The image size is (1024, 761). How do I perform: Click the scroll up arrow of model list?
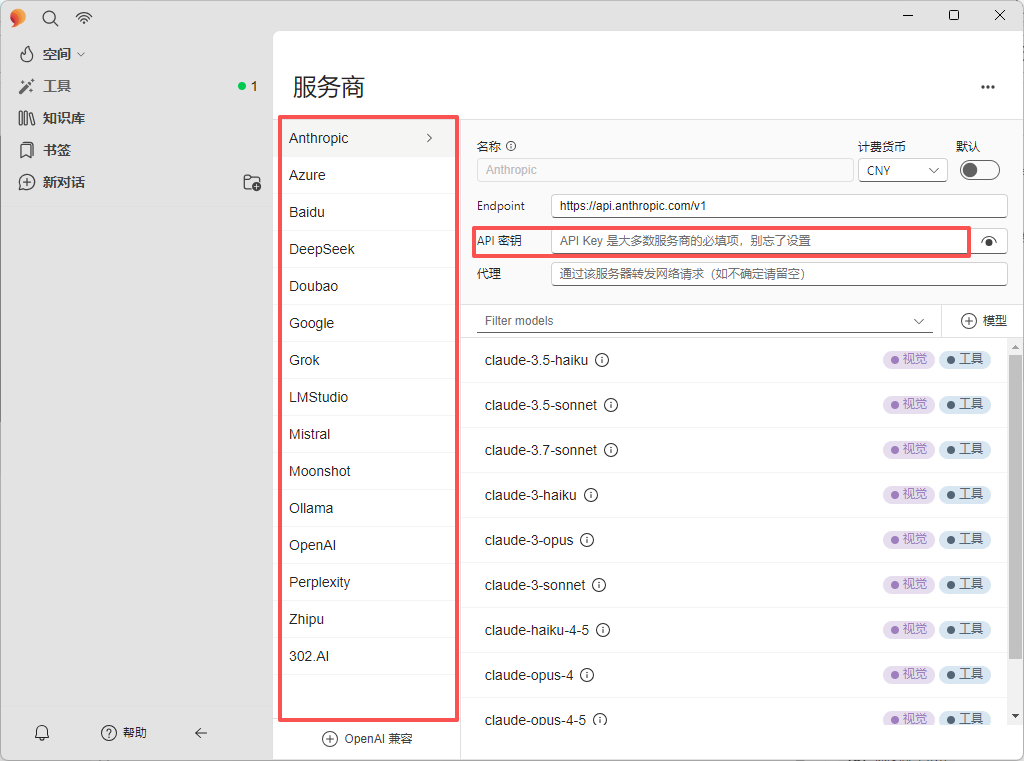1015,347
